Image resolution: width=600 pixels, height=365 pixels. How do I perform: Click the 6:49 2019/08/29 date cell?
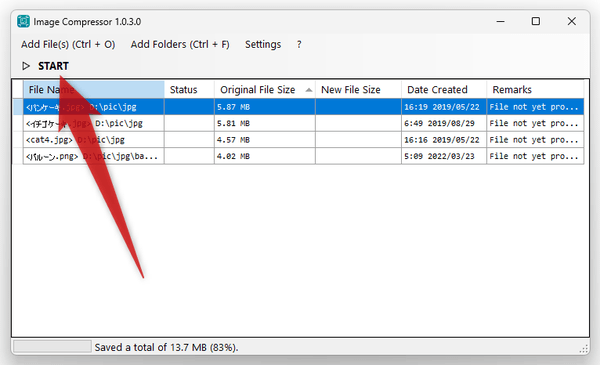click(444, 123)
